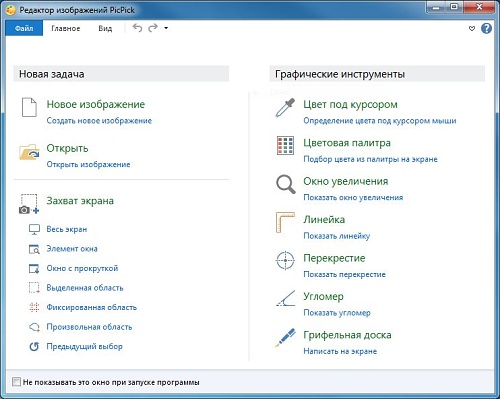500x399 pixels.
Task: Click 'Открыть изображение' link
Action: click(x=88, y=164)
